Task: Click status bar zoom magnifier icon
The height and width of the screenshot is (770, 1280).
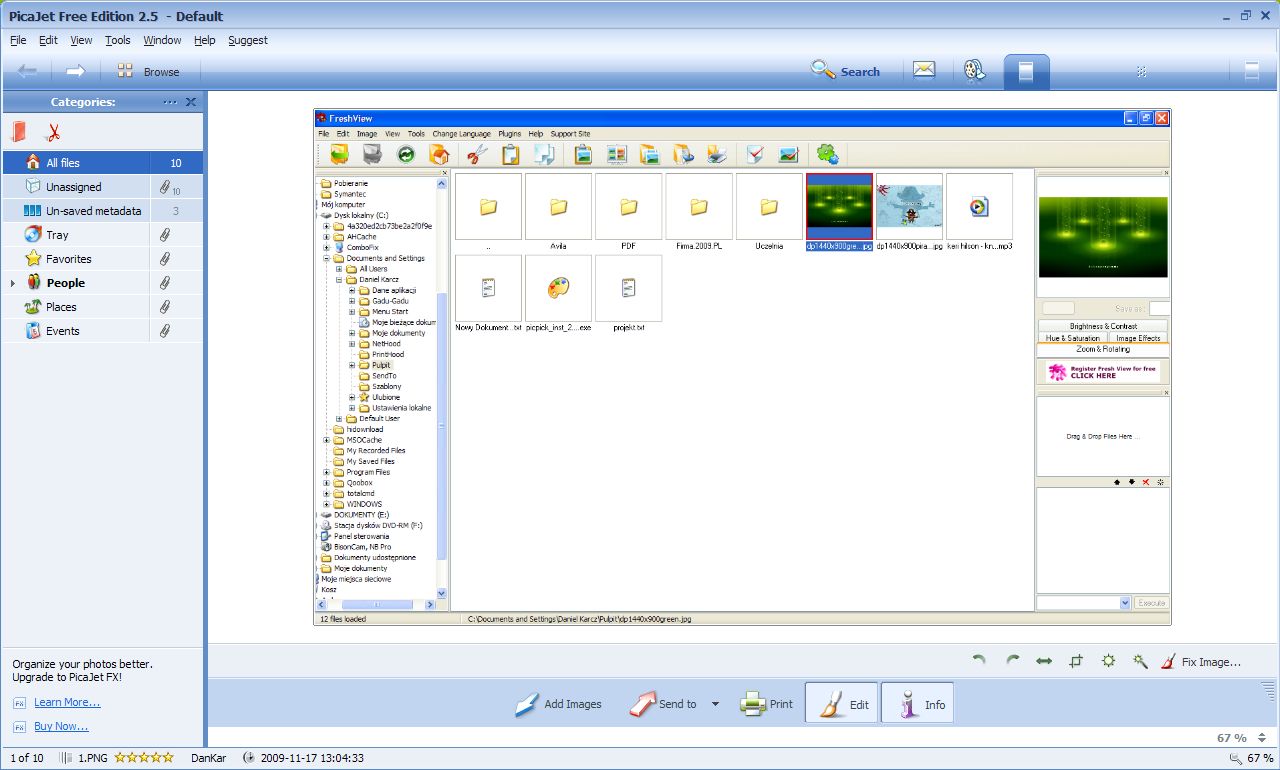Action: coord(1235,758)
